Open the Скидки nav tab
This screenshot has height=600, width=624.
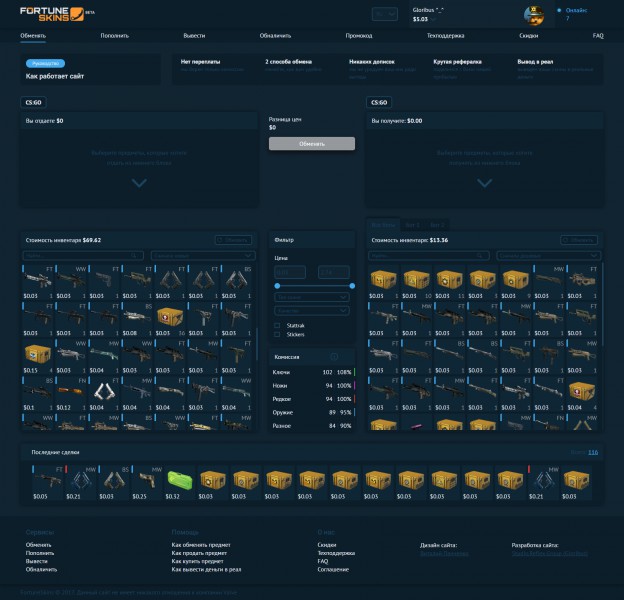pos(529,36)
